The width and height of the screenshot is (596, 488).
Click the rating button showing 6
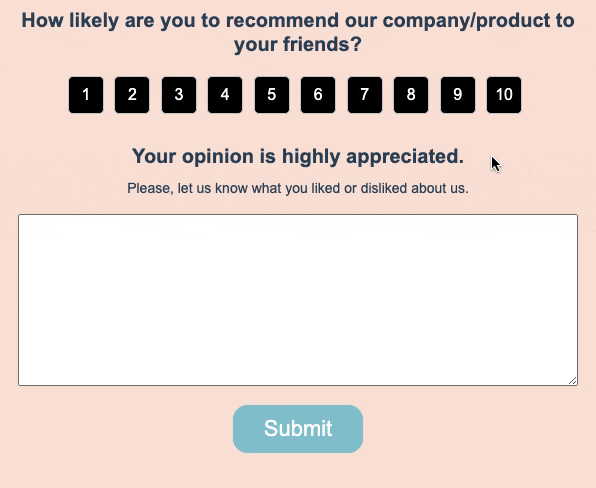(x=318, y=95)
